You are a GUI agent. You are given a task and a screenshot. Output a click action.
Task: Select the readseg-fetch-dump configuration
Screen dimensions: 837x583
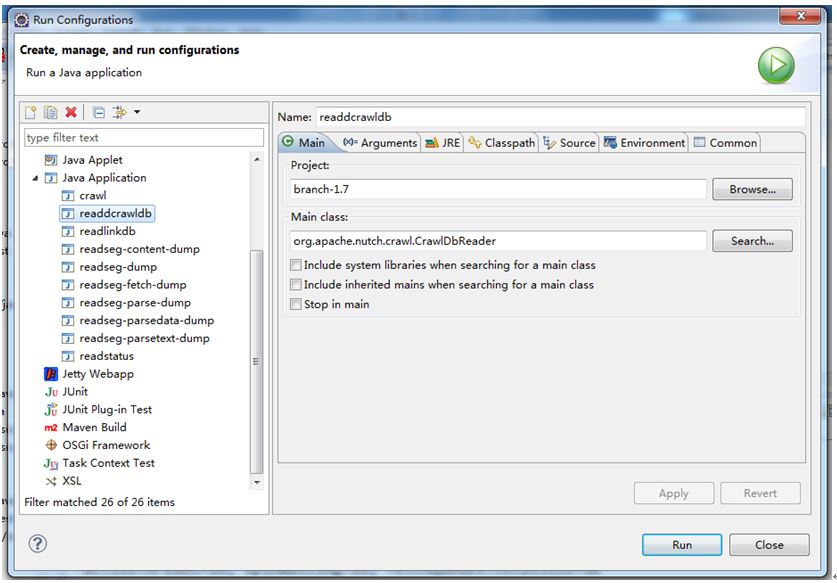[x=132, y=285]
